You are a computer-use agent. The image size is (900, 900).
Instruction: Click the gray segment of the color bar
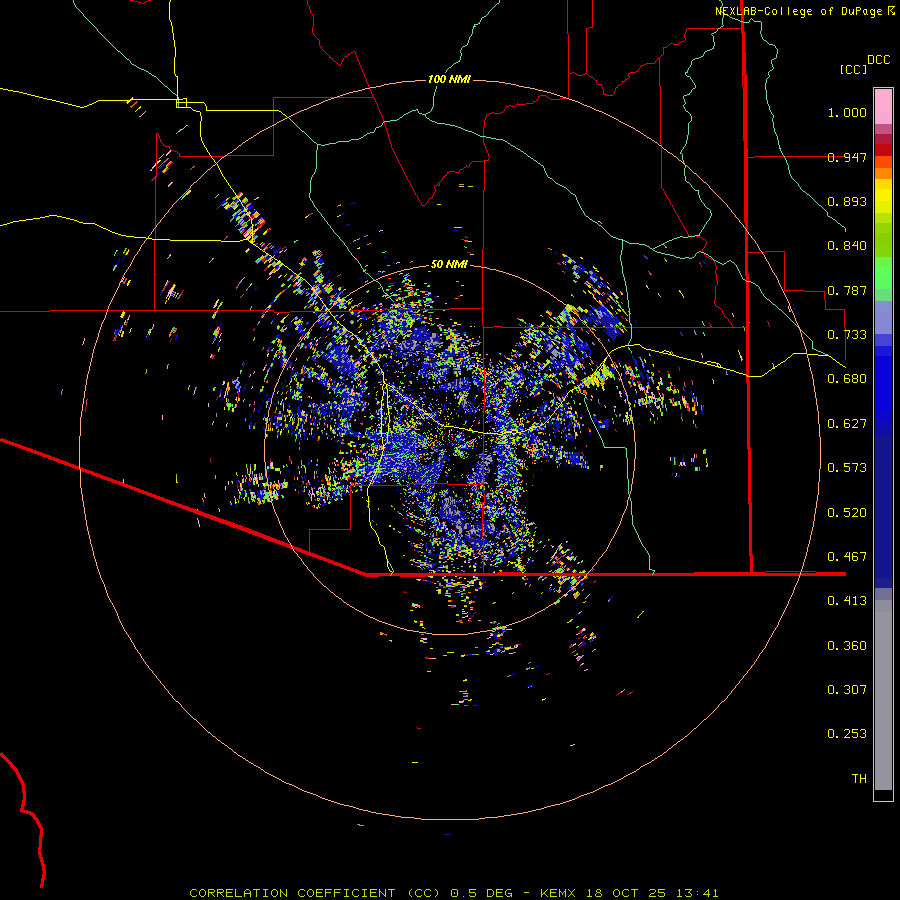pyautogui.click(x=883, y=695)
